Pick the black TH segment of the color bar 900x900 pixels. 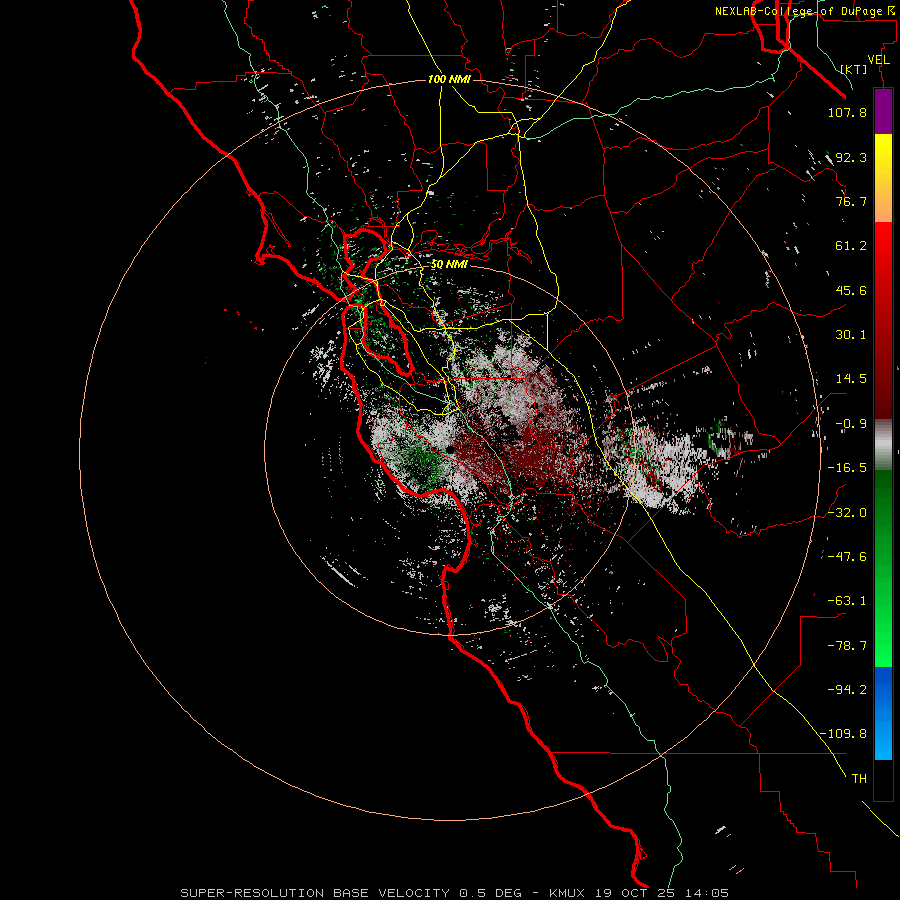pyautogui.click(x=883, y=779)
